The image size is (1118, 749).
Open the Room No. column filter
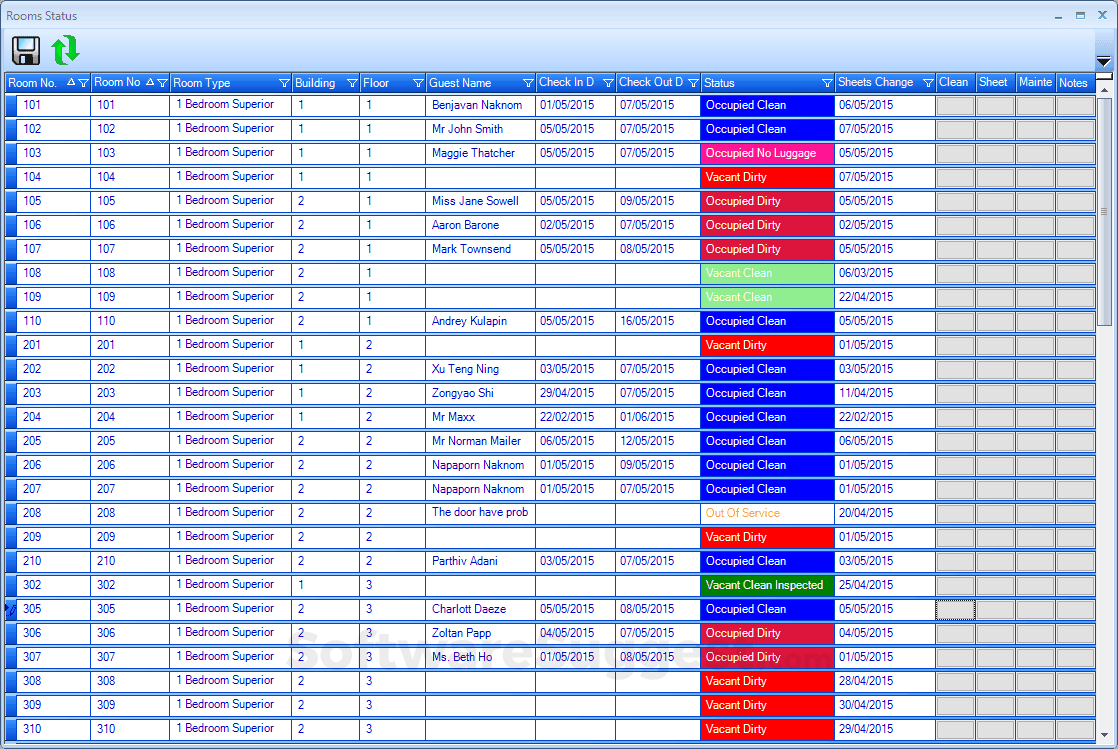coord(83,83)
